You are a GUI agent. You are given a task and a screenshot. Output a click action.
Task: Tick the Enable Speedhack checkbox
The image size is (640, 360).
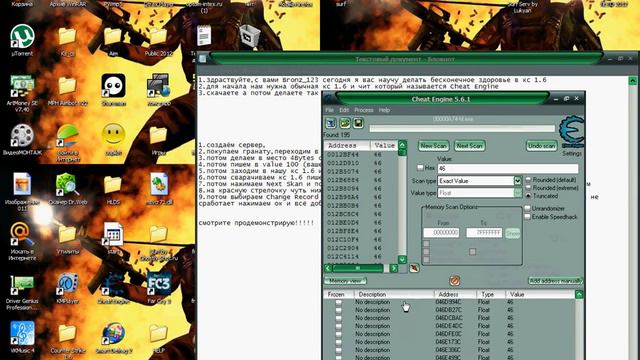click(527, 217)
